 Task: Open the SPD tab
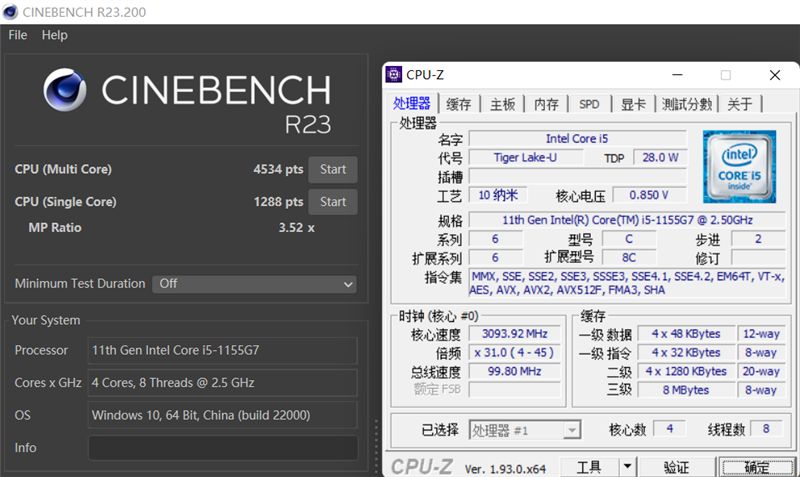click(x=589, y=104)
